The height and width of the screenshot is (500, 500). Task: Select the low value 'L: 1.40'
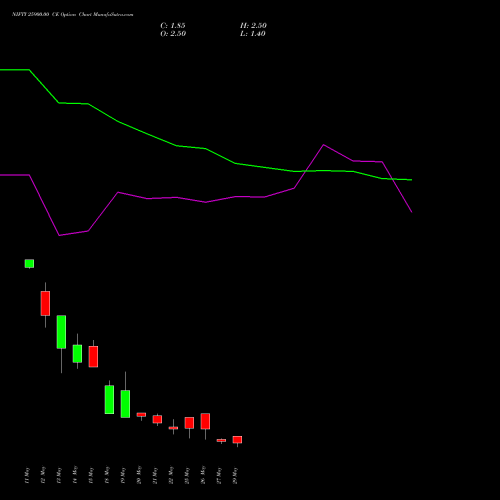point(253,34)
